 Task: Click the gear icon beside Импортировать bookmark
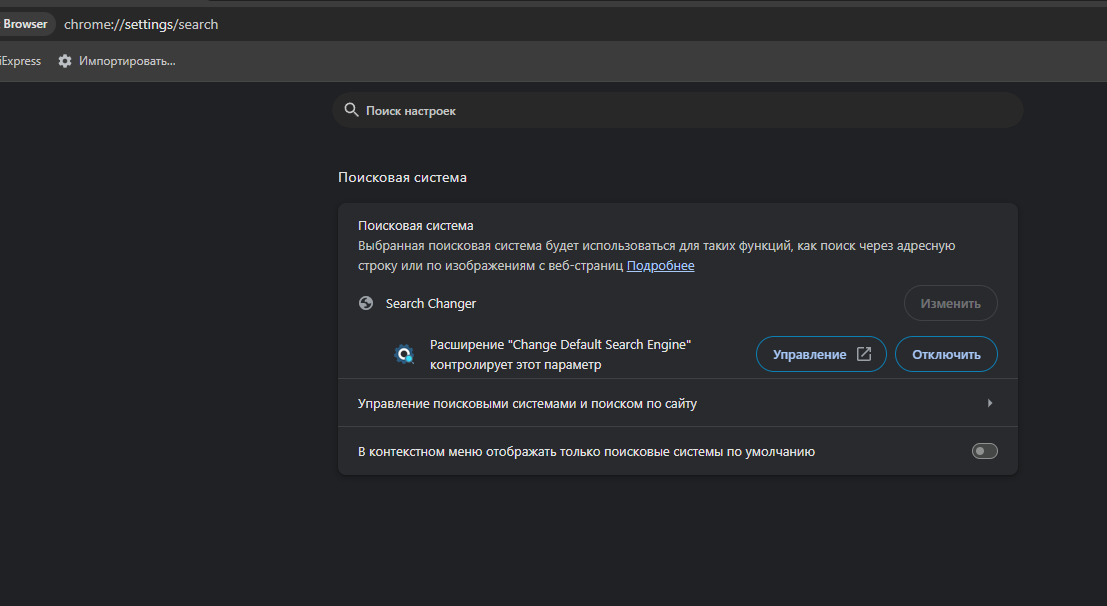(65, 61)
